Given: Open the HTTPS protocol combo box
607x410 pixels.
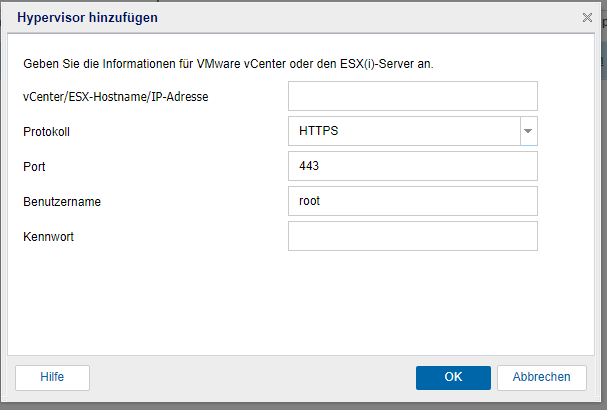Looking at the screenshot, I should click(x=413, y=131).
